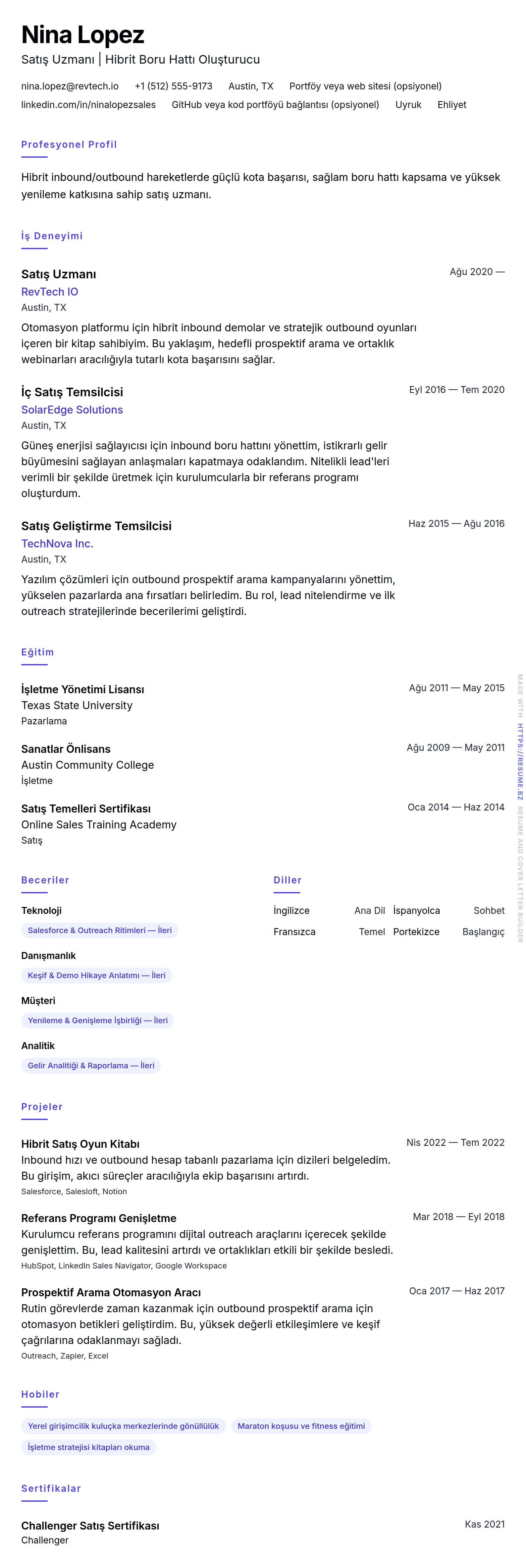Select the İşletme stratejisi kitapları okuma tag
526x1568 pixels.
[x=88, y=1447]
